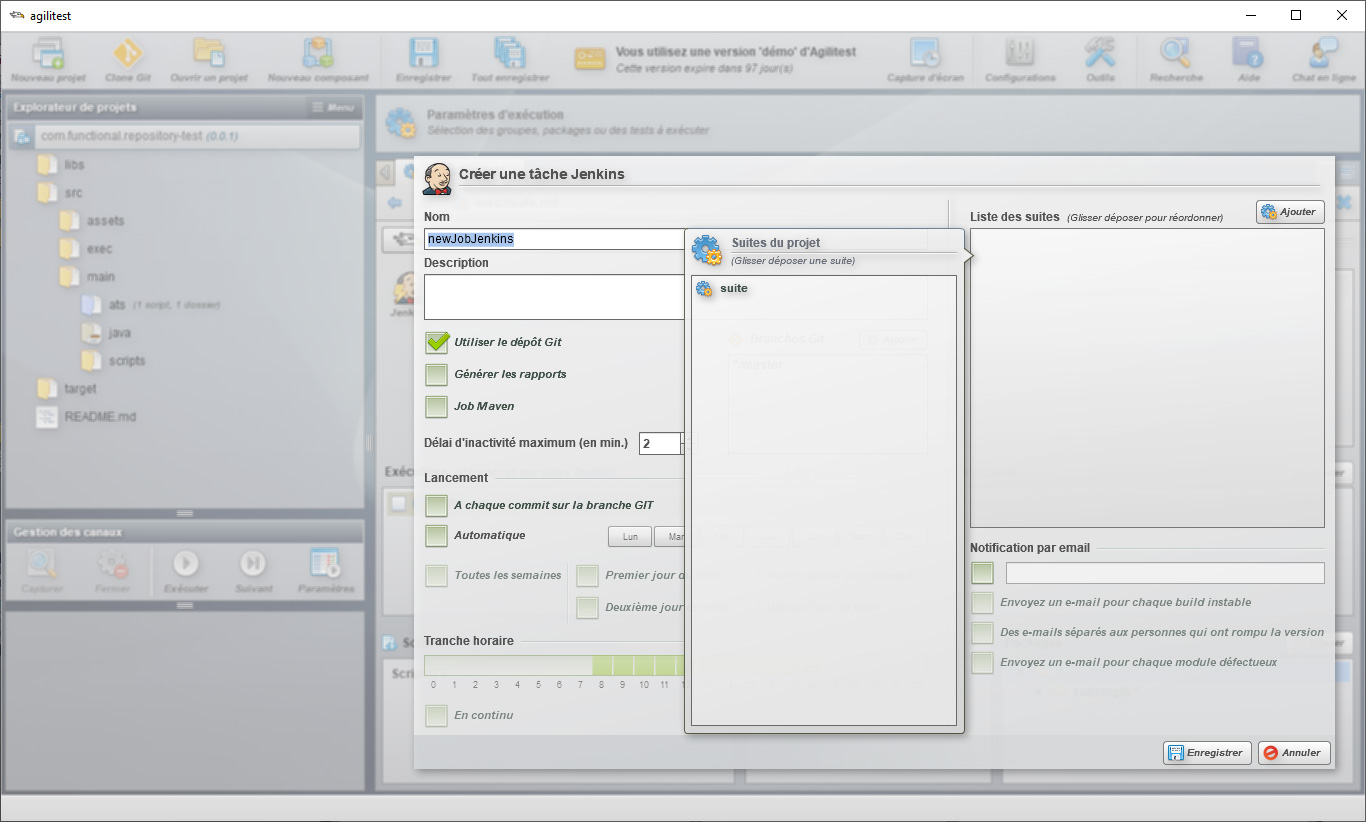Check the Deuxième jour checkbox
This screenshot has height=822, width=1366.
[588, 608]
